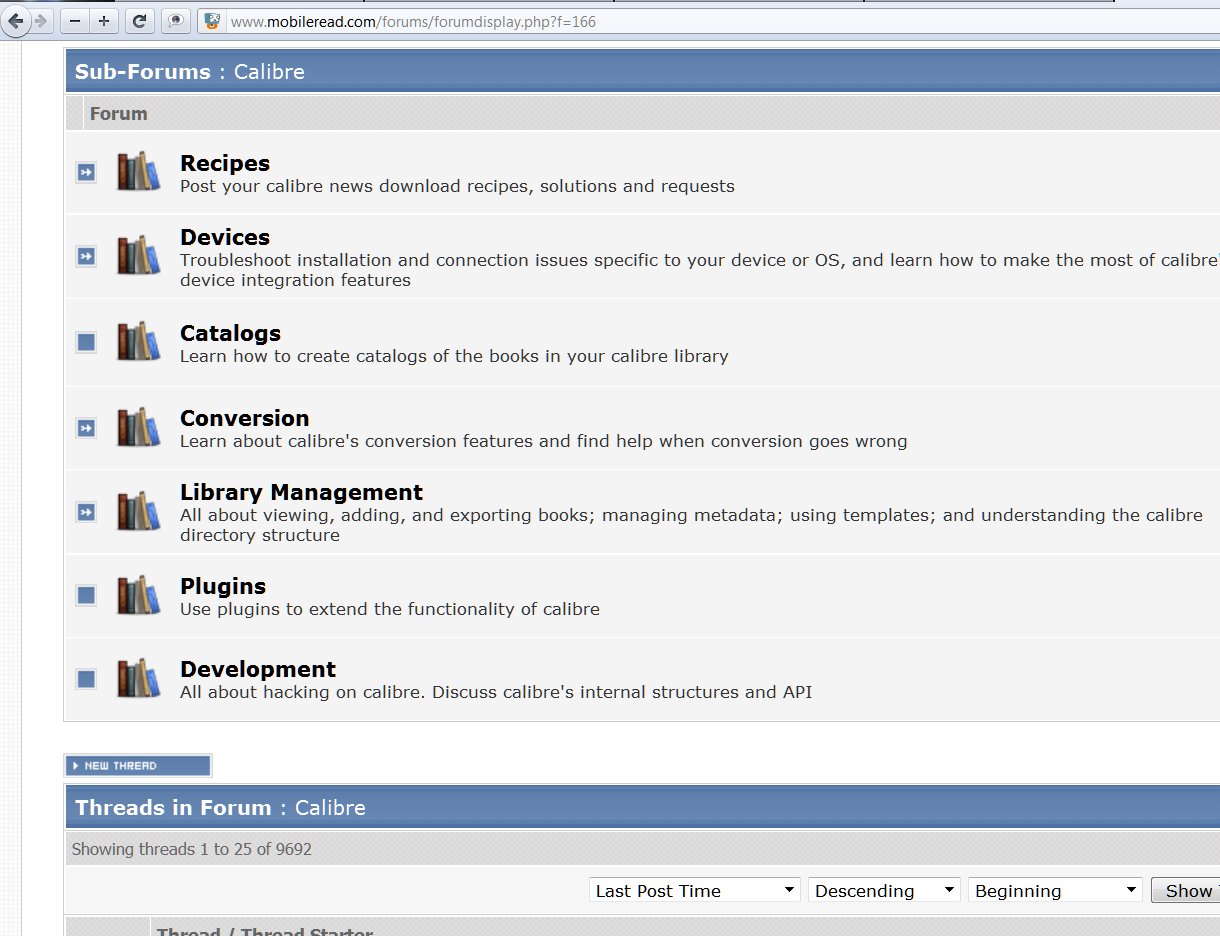Image resolution: width=1220 pixels, height=936 pixels.
Task: Open the Descending order dropdown
Action: pos(884,890)
